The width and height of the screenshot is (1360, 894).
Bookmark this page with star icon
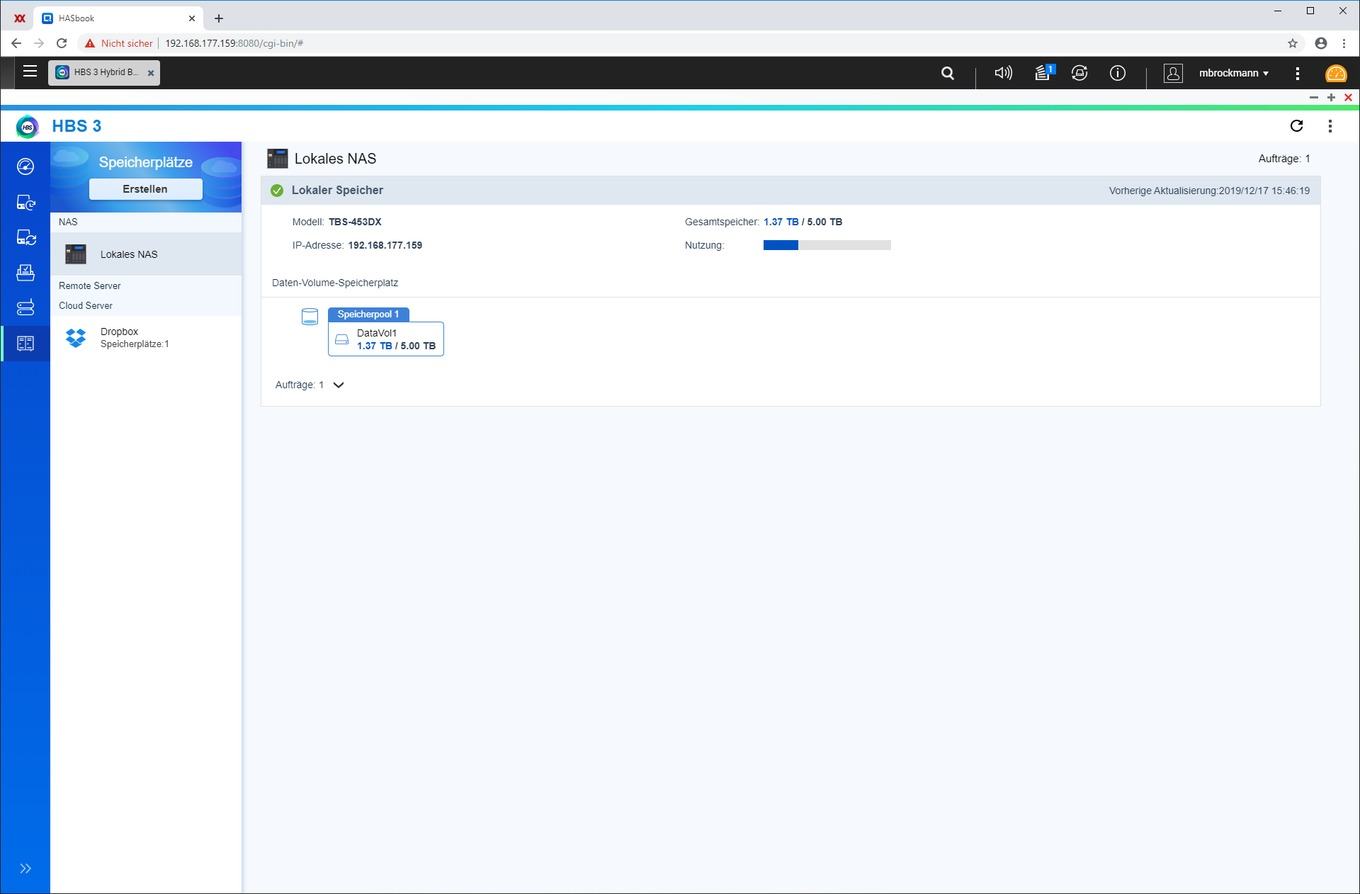tap(1292, 43)
